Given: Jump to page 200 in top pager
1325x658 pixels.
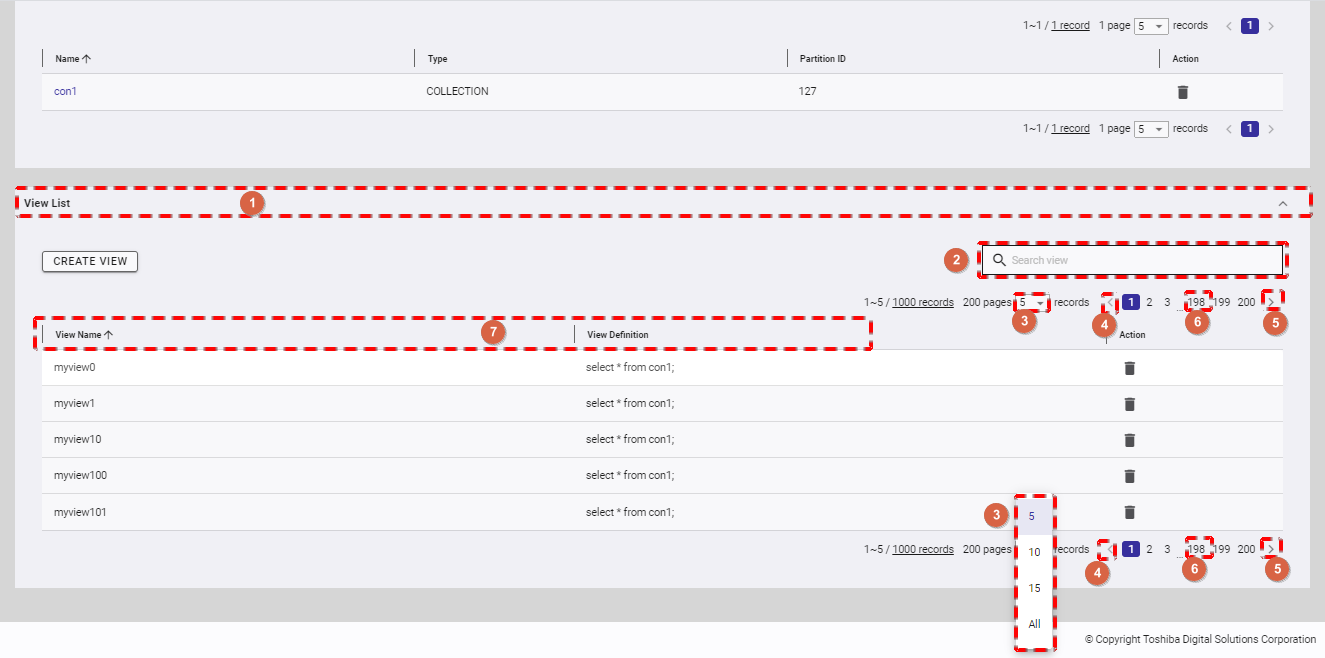Looking at the screenshot, I should coord(1246,302).
